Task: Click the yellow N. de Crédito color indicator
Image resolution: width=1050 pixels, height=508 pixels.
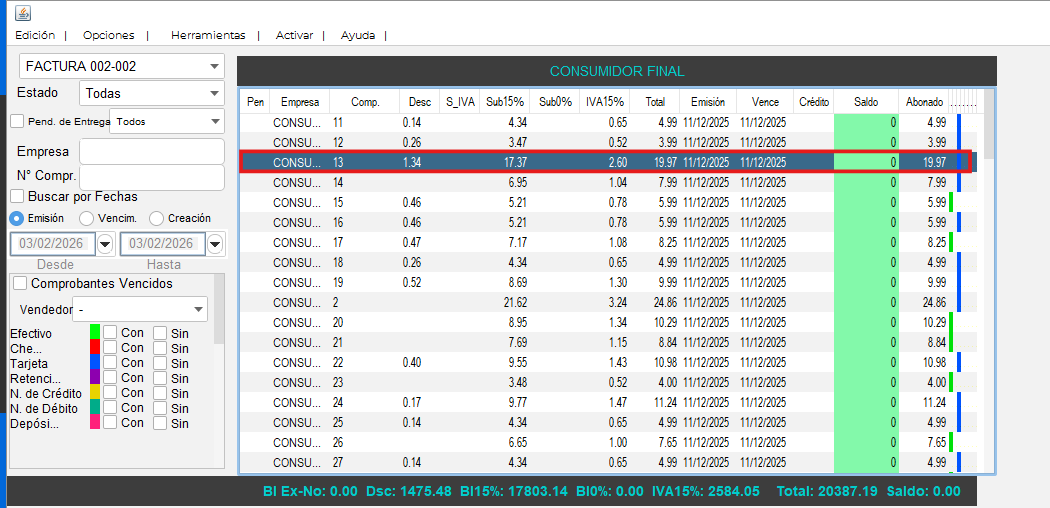Action: click(x=95, y=393)
